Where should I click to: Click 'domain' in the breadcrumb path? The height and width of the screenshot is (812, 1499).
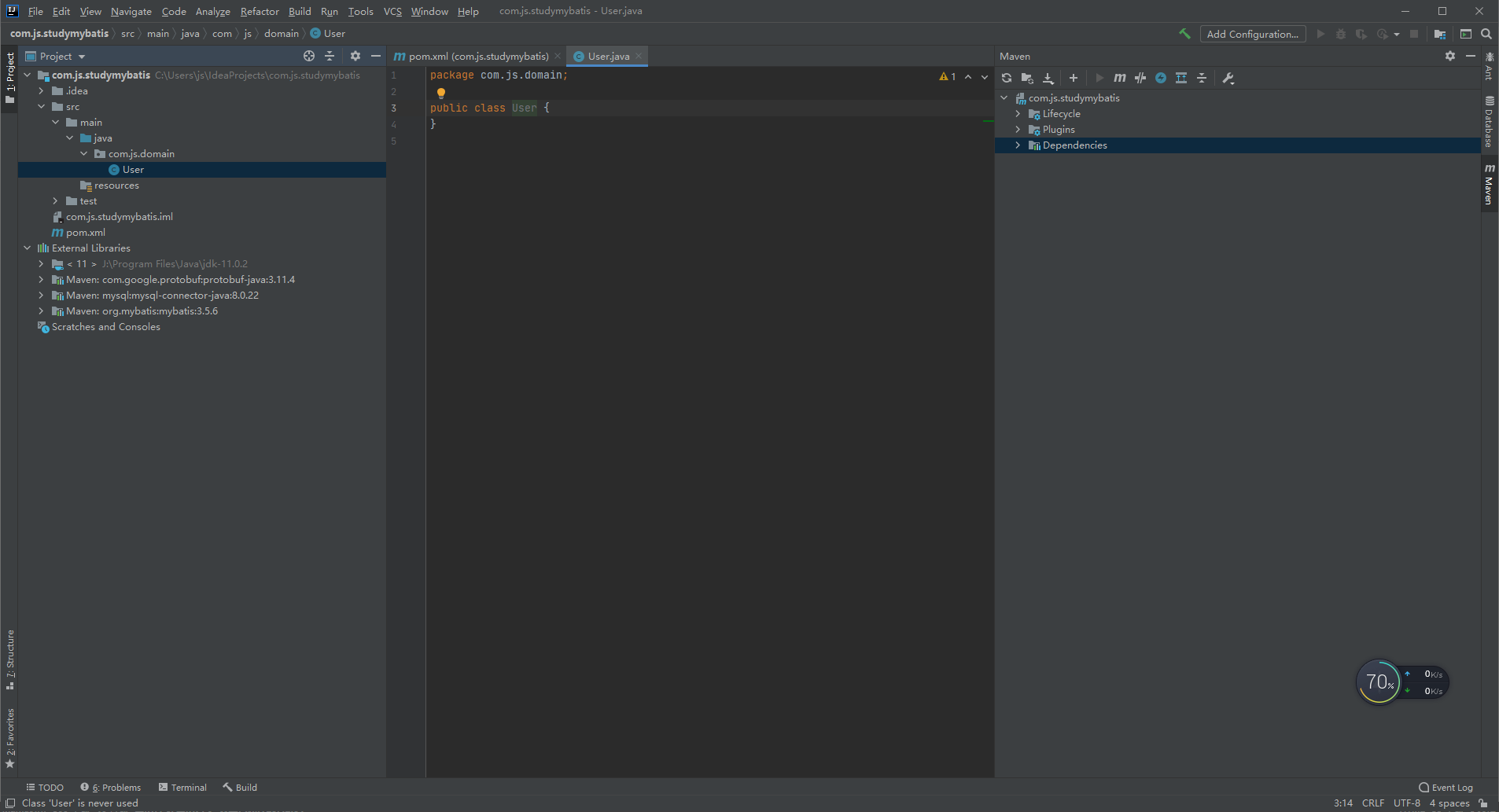282,34
